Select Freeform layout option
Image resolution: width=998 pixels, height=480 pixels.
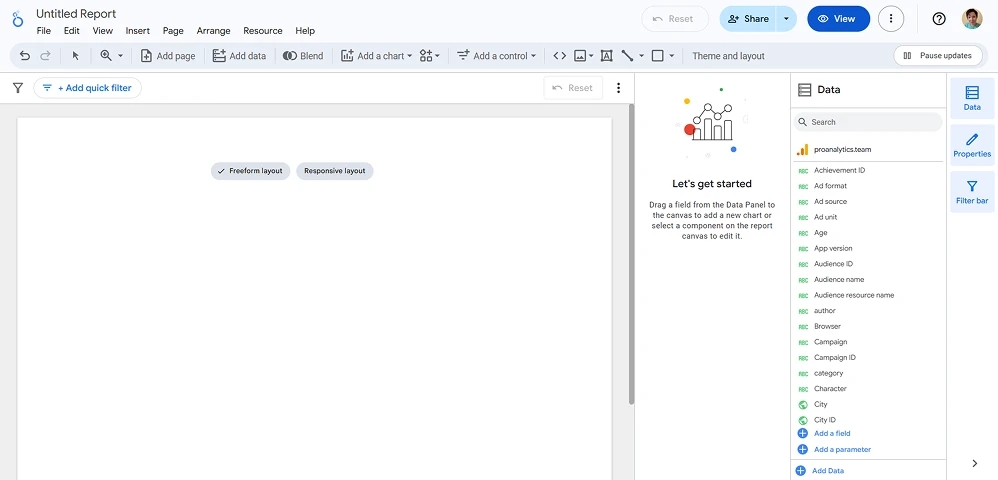click(x=250, y=171)
